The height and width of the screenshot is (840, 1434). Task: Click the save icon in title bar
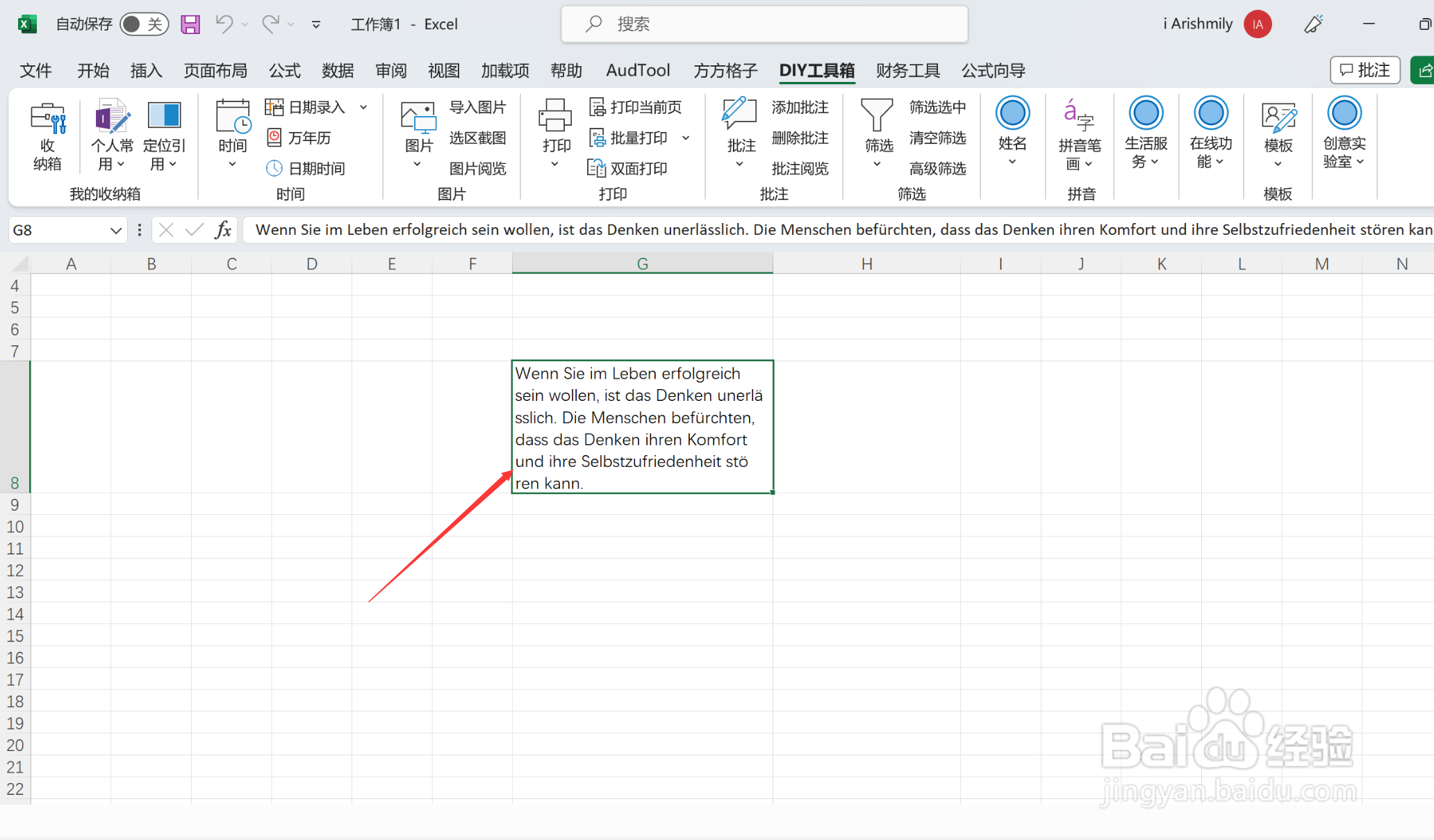pos(190,24)
